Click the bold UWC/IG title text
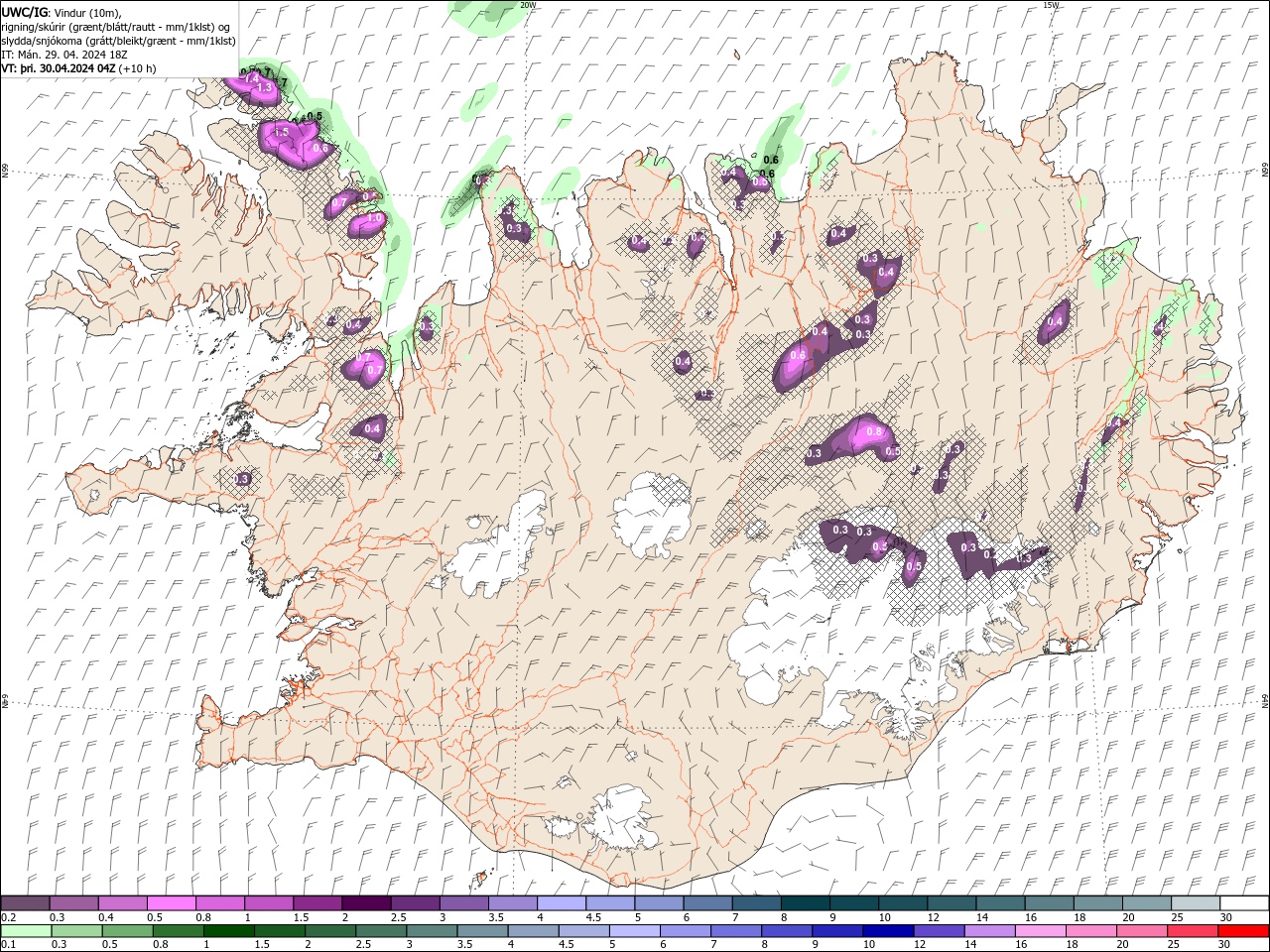This screenshot has height=952, width=1270. [25, 12]
